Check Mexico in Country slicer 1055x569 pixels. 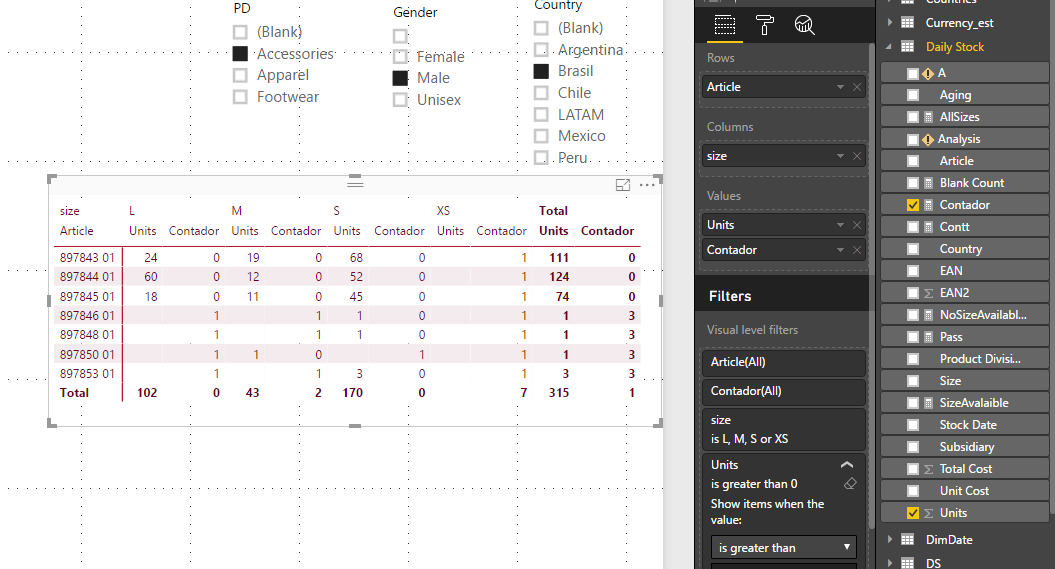[541, 136]
